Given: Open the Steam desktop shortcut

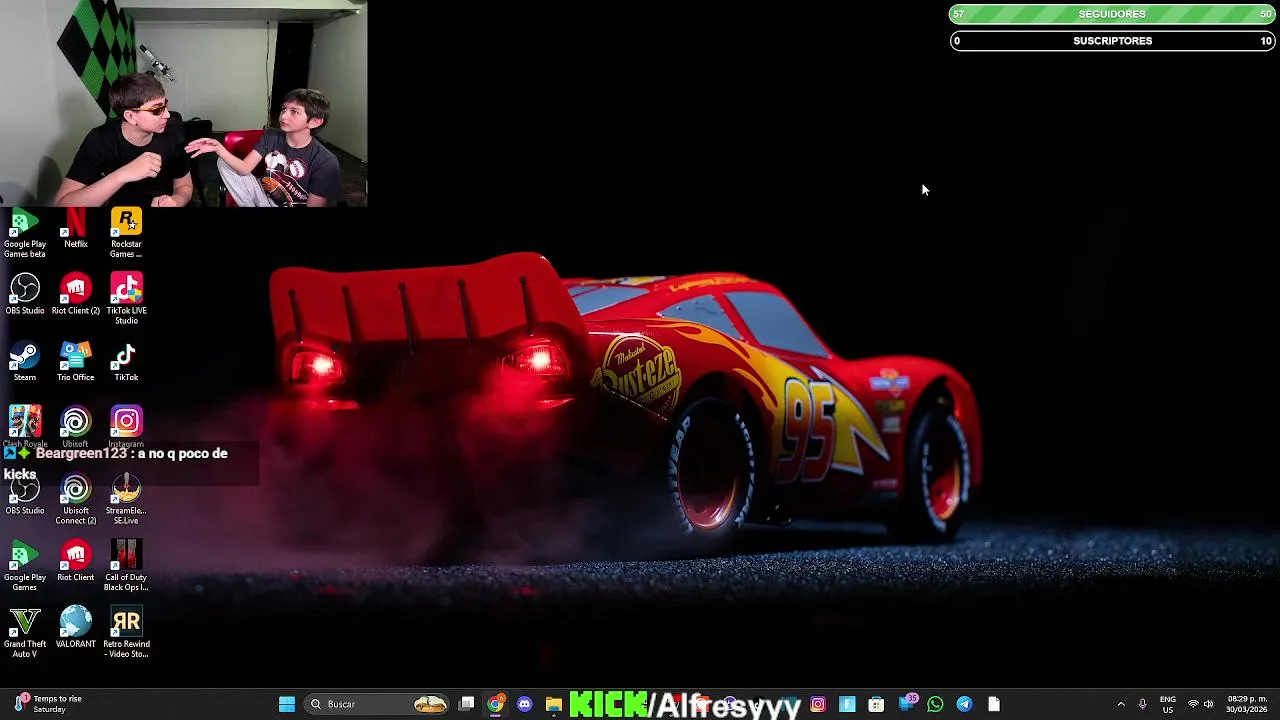Looking at the screenshot, I should pyautogui.click(x=25, y=361).
